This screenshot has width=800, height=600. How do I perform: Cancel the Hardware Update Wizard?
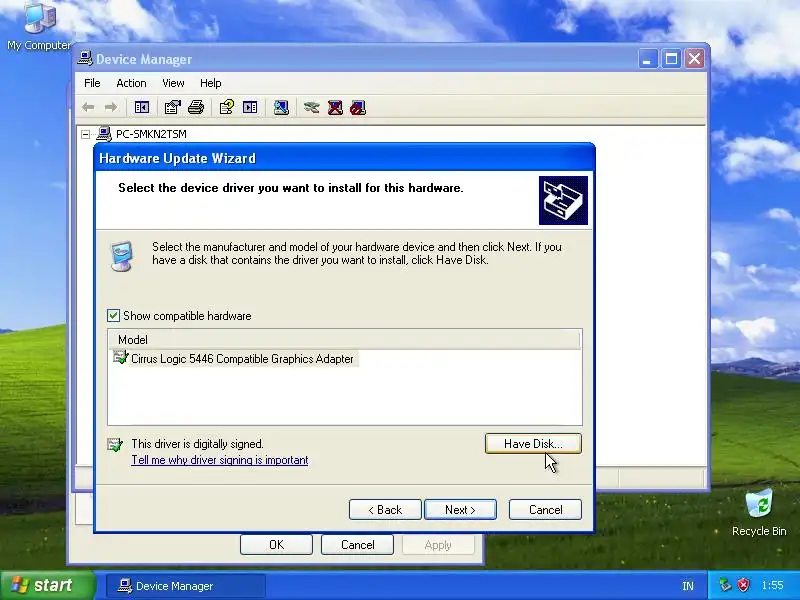(x=545, y=510)
